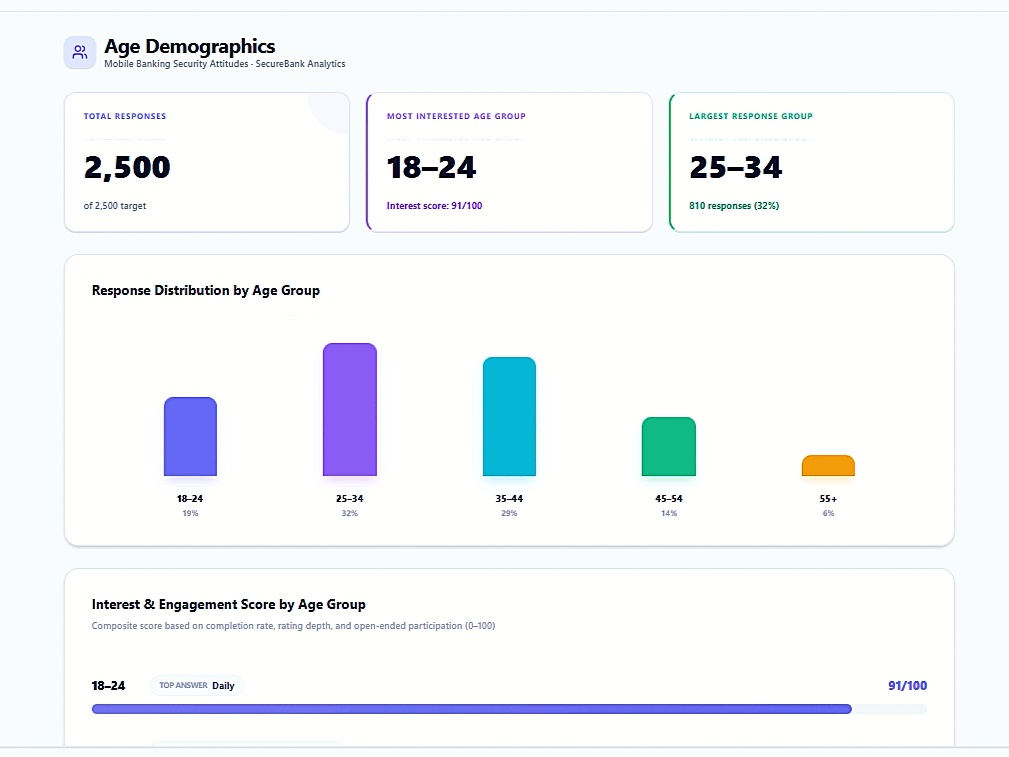The width and height of the screenshot is (1009, 757).
Task: Click the 25–34 label under the chart
Action: [349, 498]
